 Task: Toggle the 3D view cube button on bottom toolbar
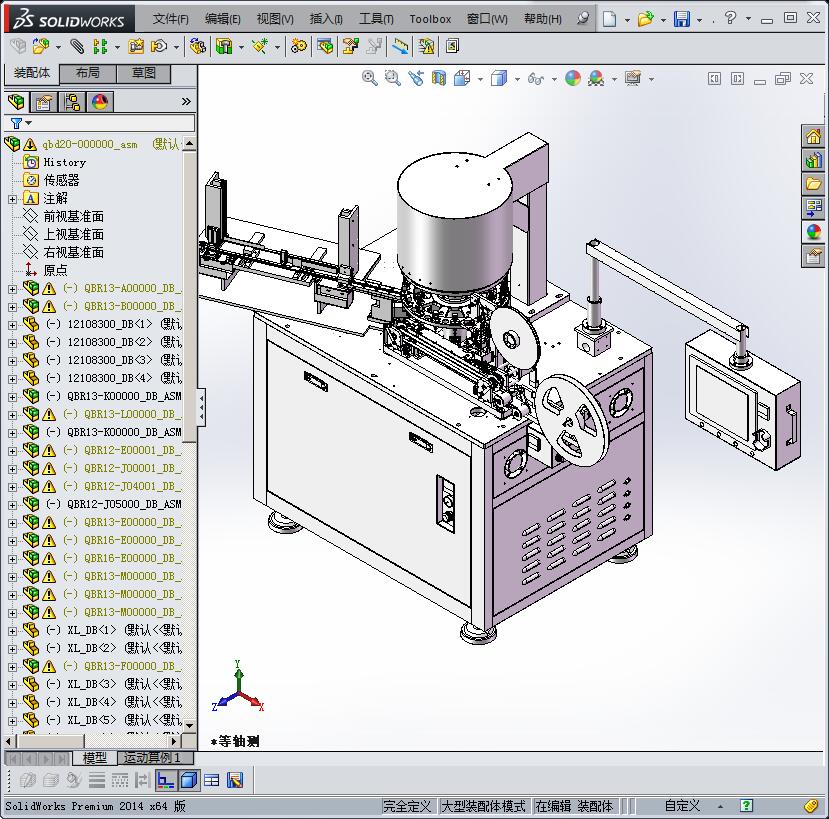point(189,780)
